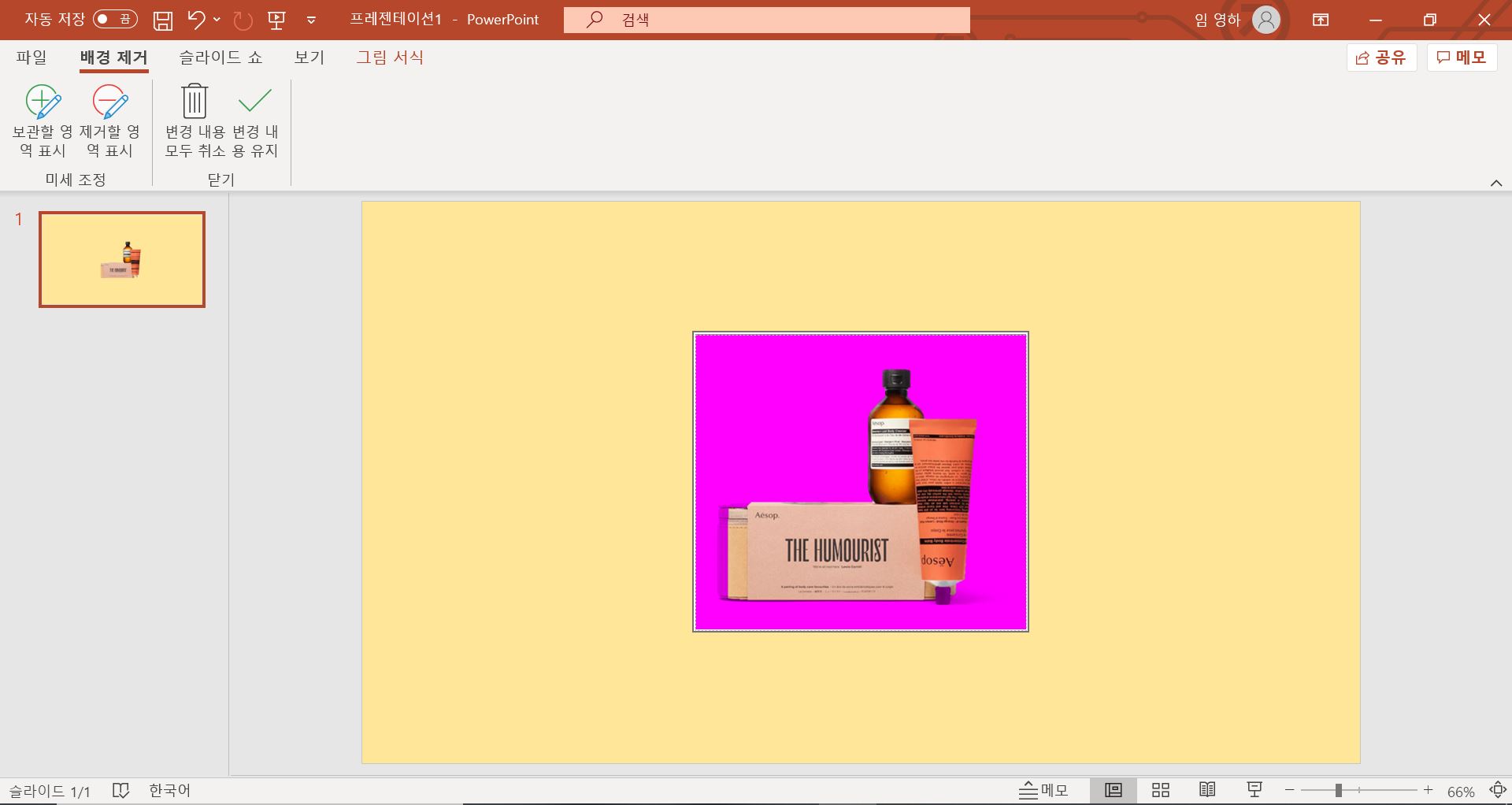Viewport: 1512px width, 805px height.
Task: Select the 배경 제거 tab
Action: tap(113, 57)
